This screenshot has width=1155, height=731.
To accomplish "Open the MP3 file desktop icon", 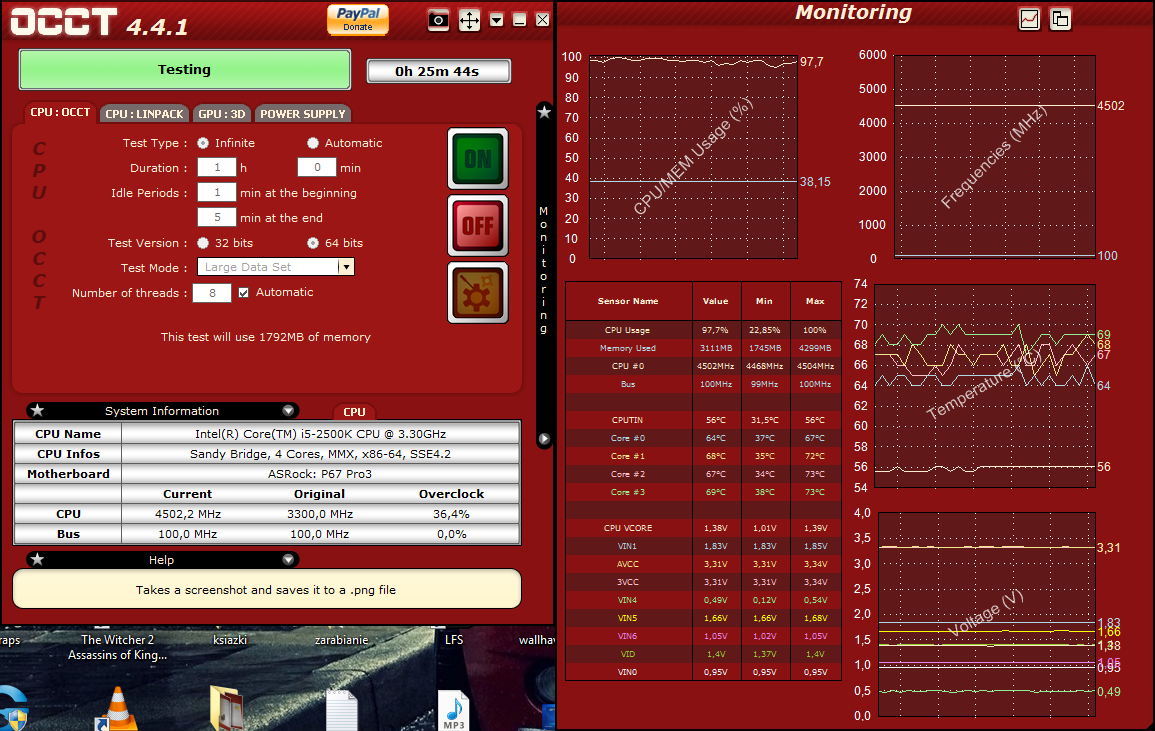I will [454, 710].
